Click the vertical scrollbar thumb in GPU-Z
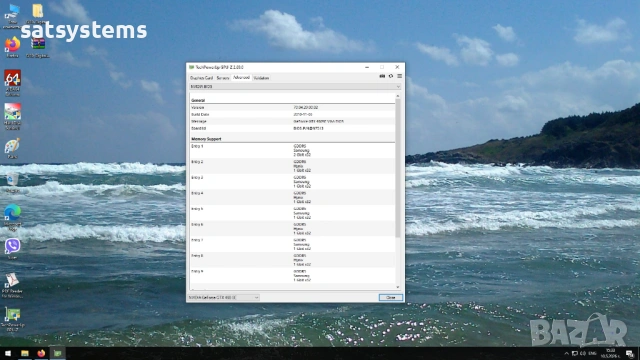This screenshot has height=360, width=640. [398, 167]
